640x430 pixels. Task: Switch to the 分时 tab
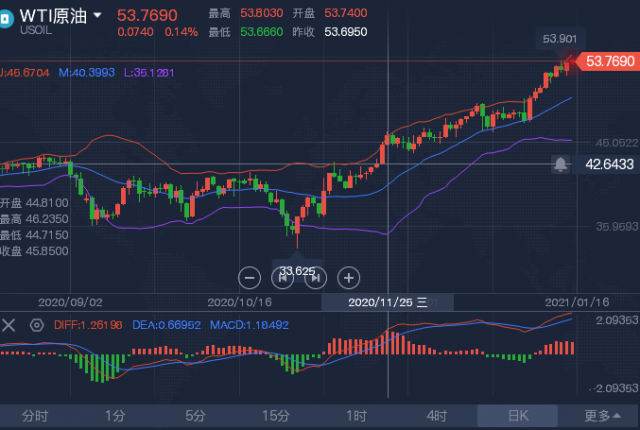(35, 416)
